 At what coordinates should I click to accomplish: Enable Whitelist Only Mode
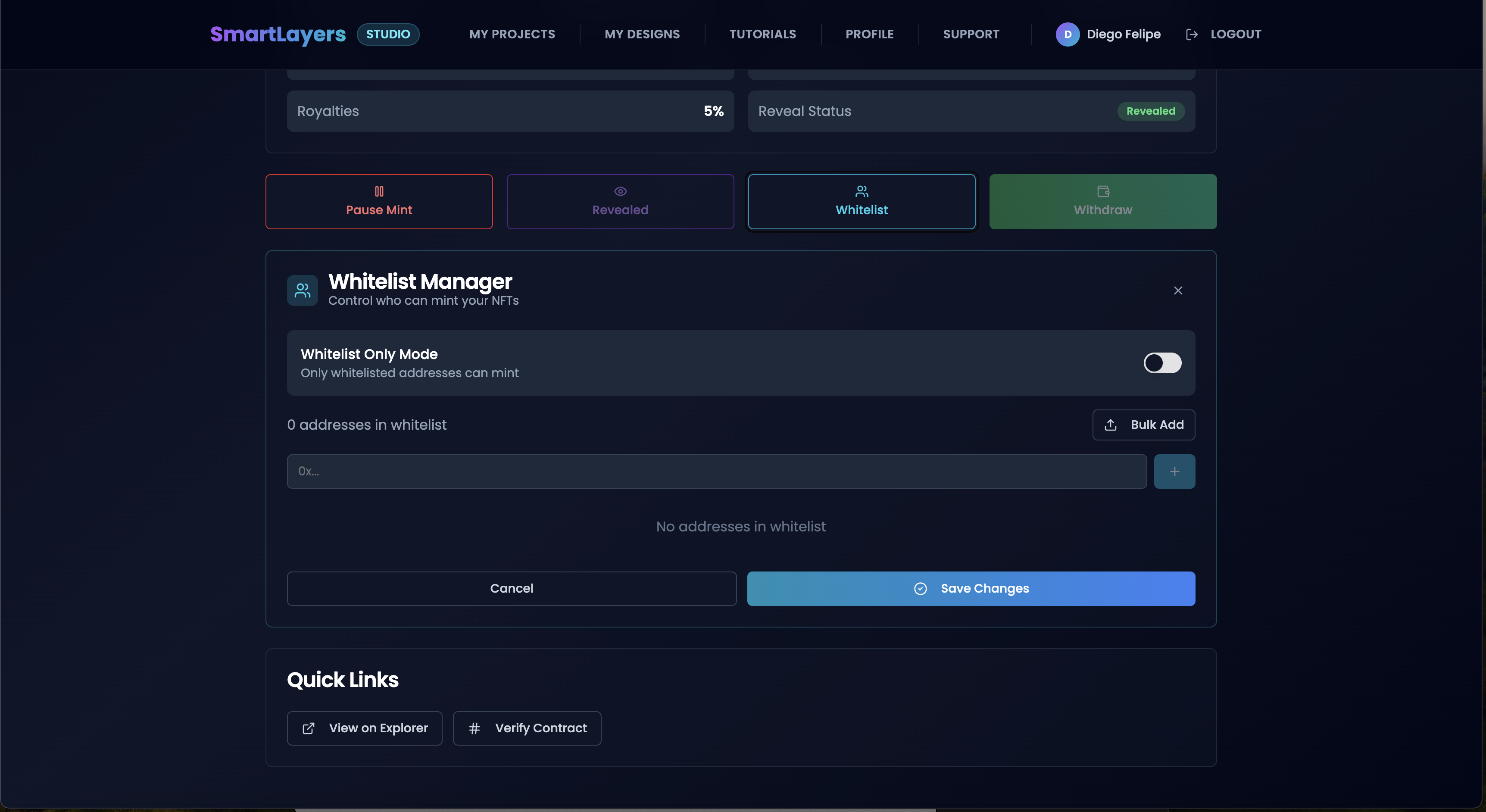[x=1162, y=363]
